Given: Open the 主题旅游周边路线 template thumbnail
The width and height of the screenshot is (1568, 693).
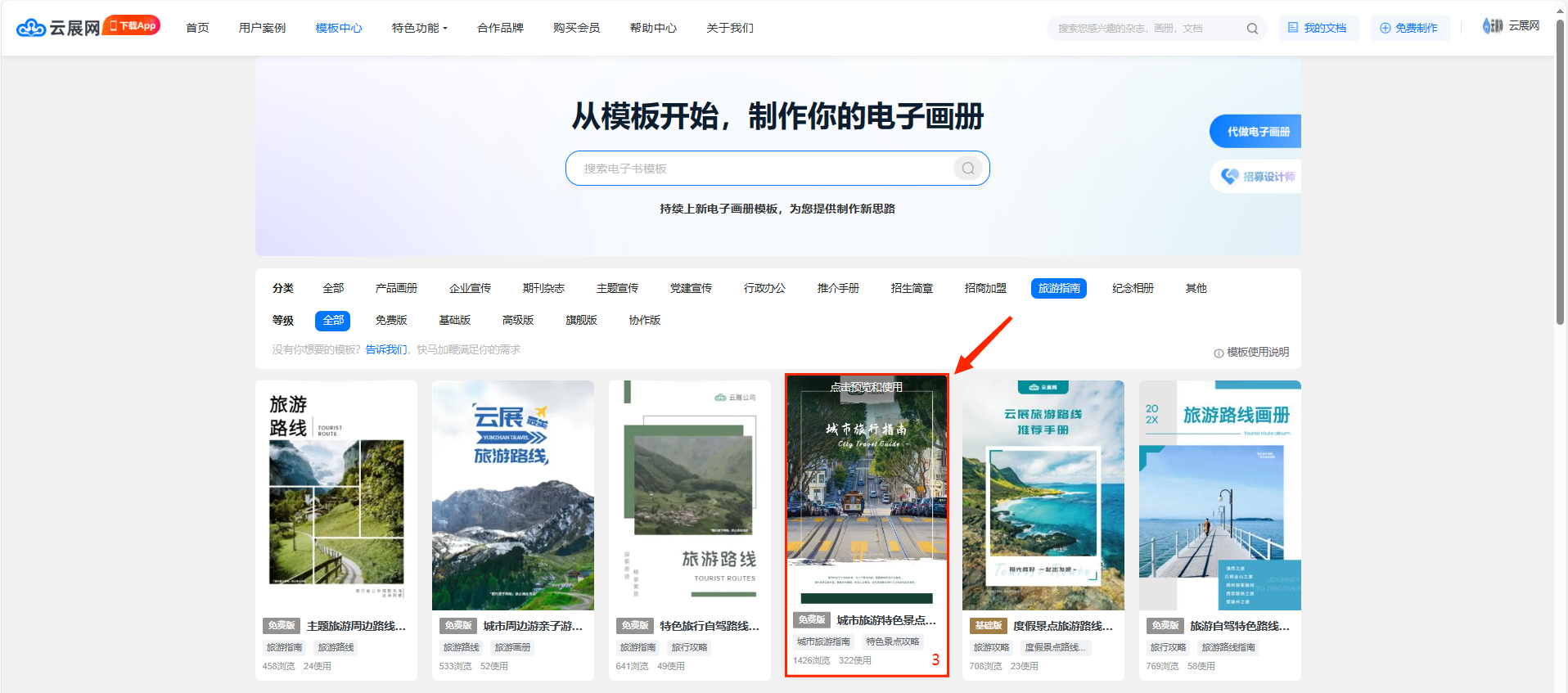Looking at the screenshot, I should coord(336,495).
